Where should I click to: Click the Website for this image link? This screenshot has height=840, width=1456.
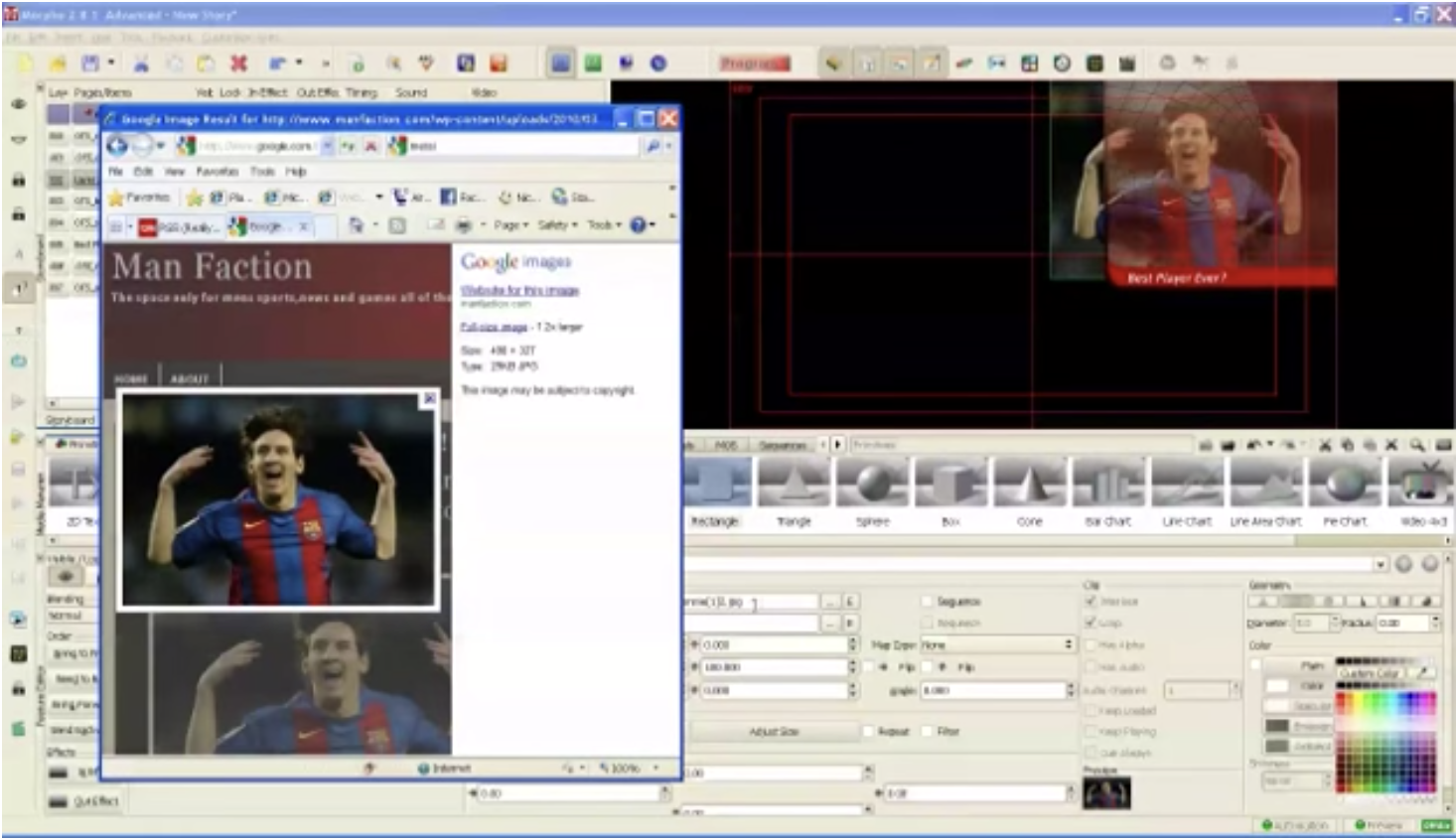(519, 290)
